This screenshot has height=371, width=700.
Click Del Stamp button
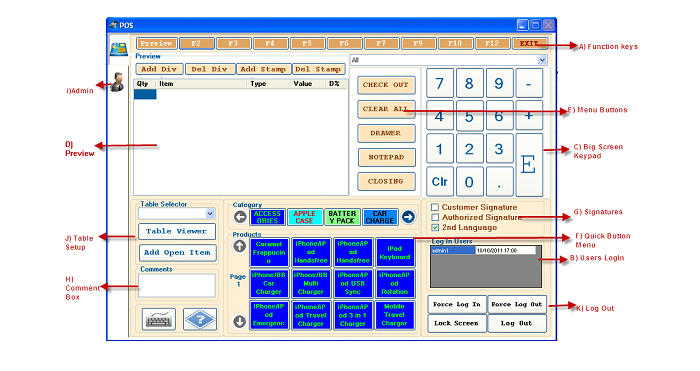point(318,69)
